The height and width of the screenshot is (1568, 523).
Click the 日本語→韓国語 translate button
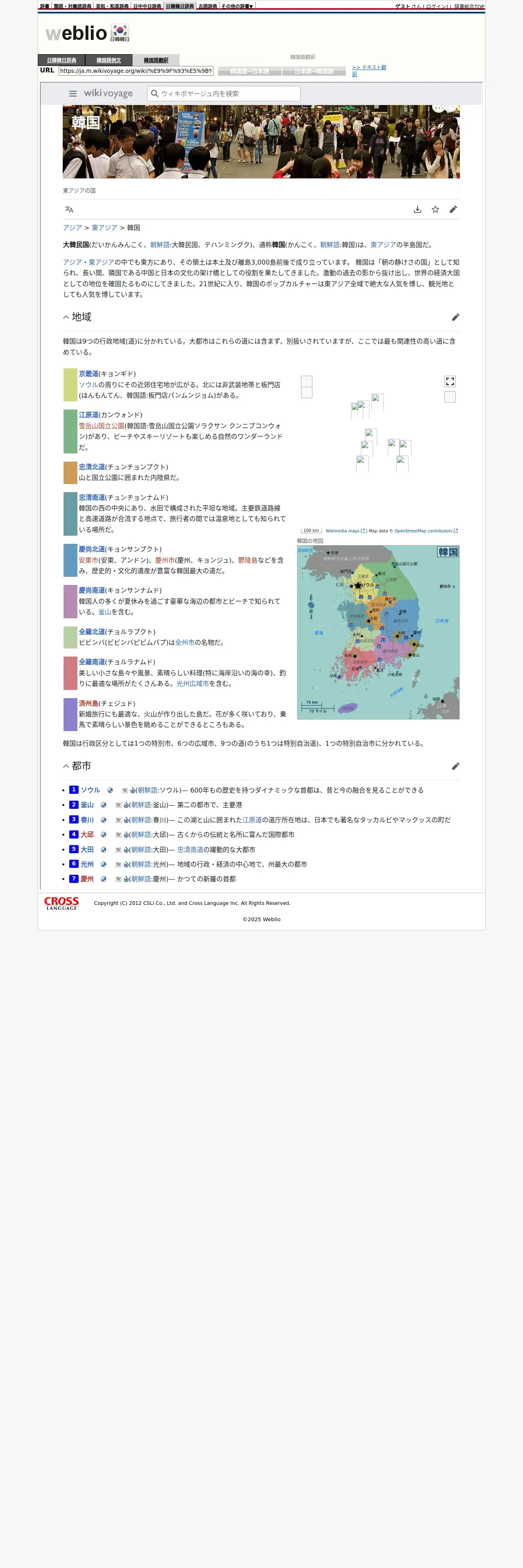point(314,71)
